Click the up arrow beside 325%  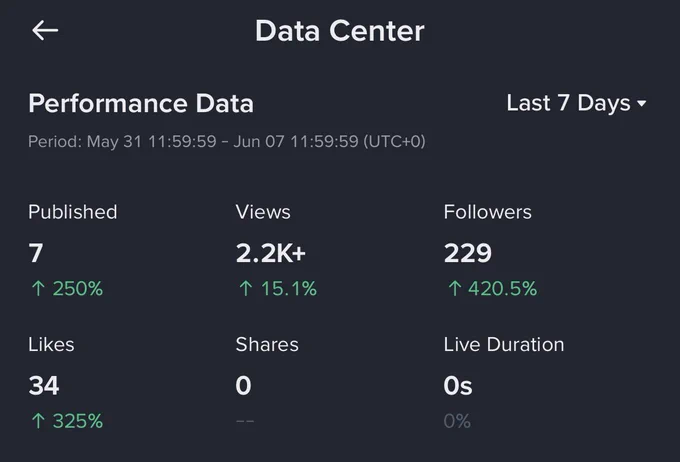point(38,421)
